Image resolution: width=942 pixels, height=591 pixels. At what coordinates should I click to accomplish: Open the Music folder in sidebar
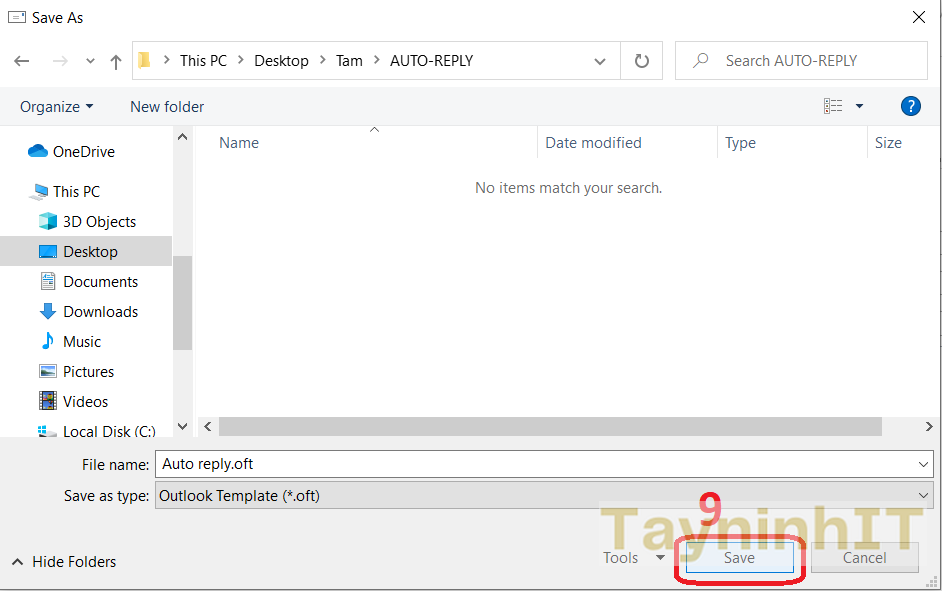82,342
